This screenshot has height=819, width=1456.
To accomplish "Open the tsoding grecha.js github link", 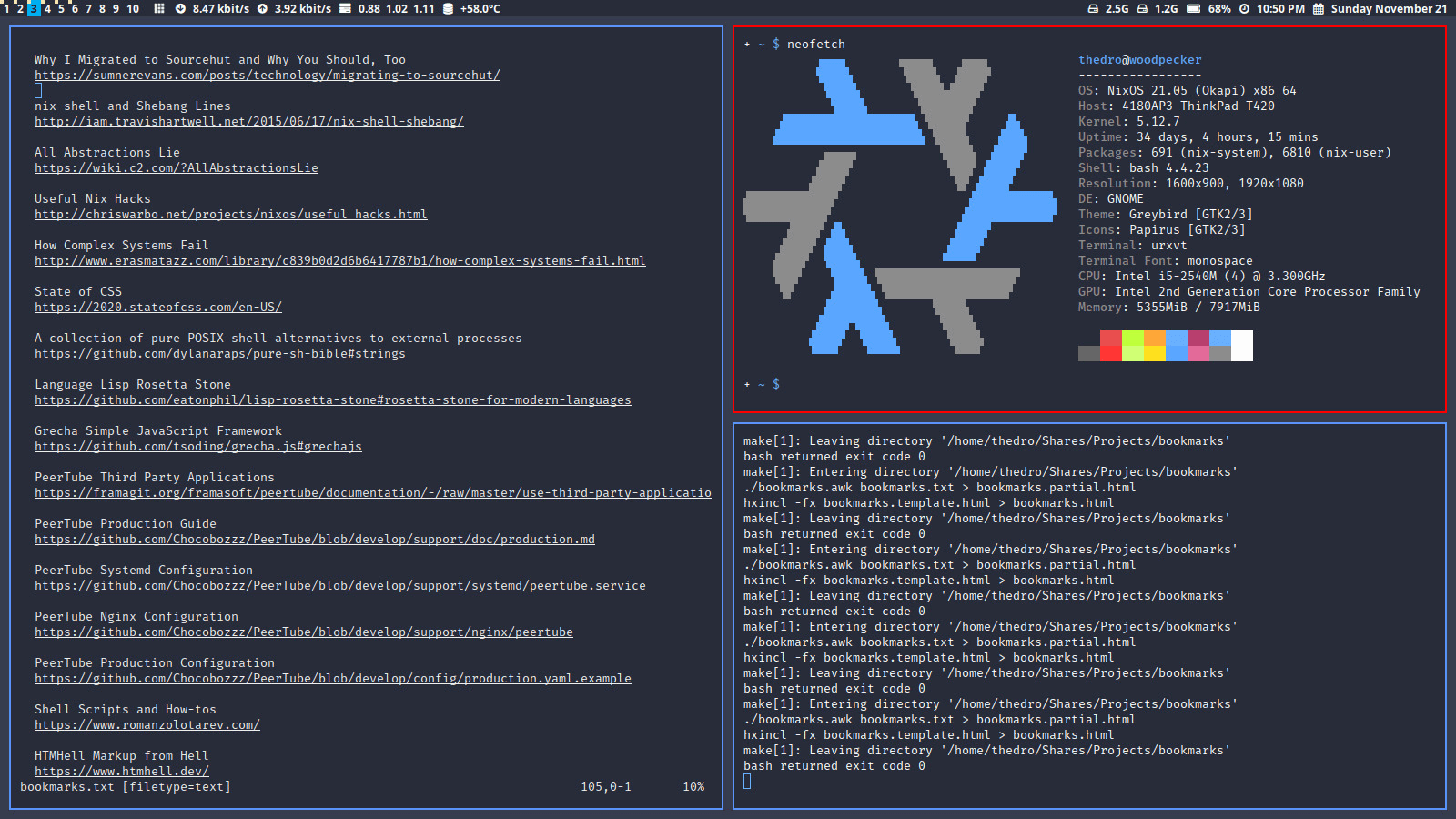I will click(x=198, y=447).
